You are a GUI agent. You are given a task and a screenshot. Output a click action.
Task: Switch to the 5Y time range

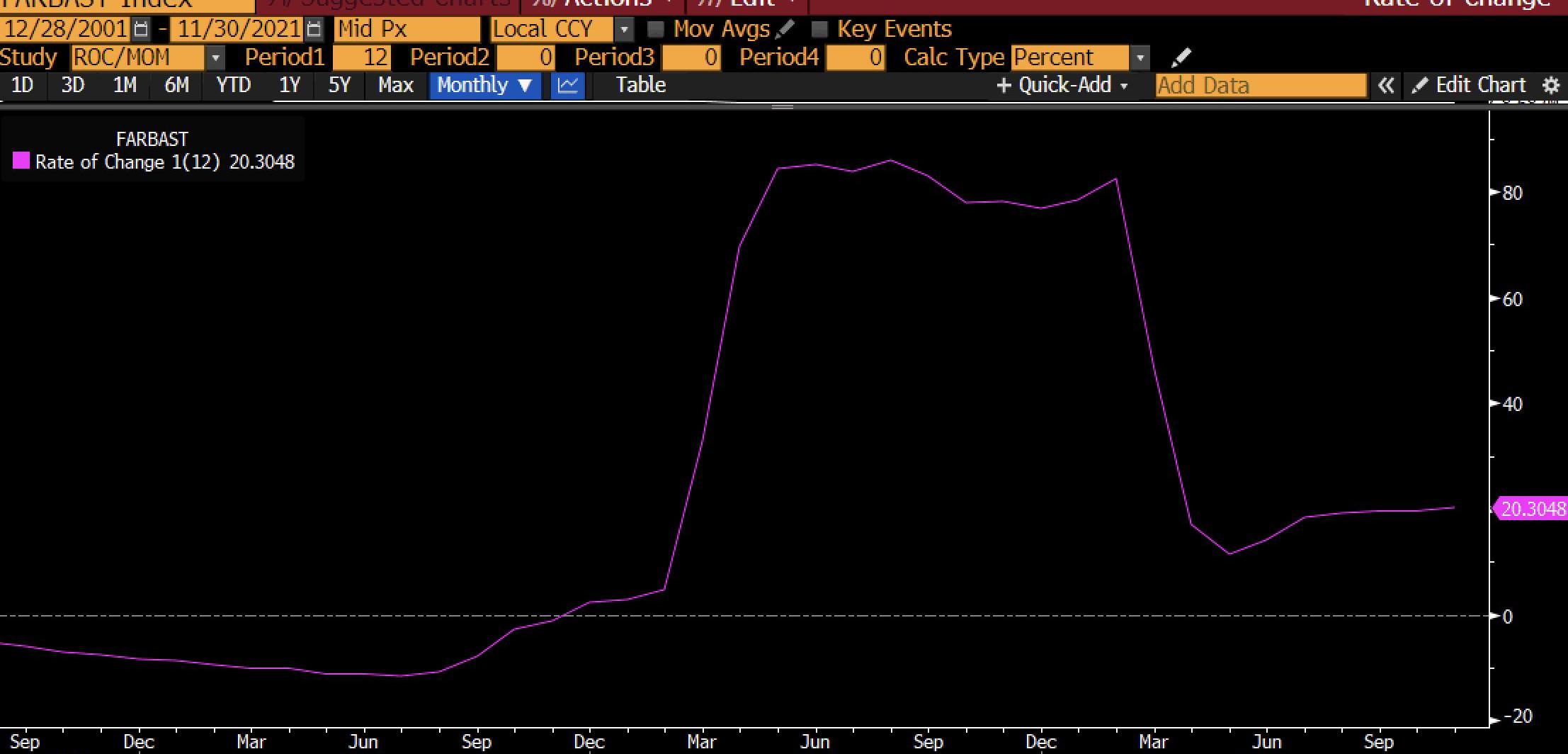pos(339,86)
